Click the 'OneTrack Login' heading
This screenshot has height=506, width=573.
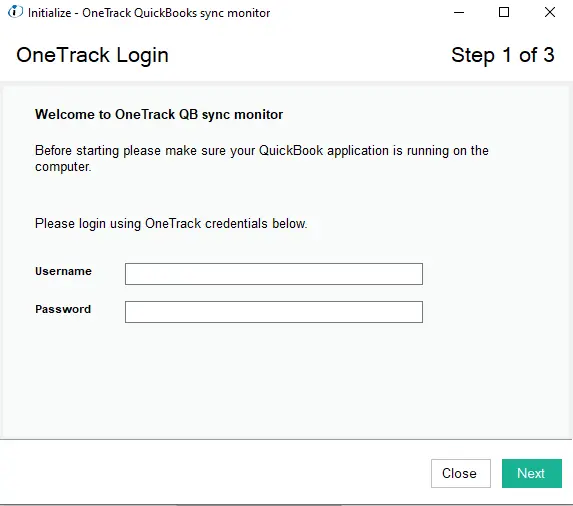[92, 56]
